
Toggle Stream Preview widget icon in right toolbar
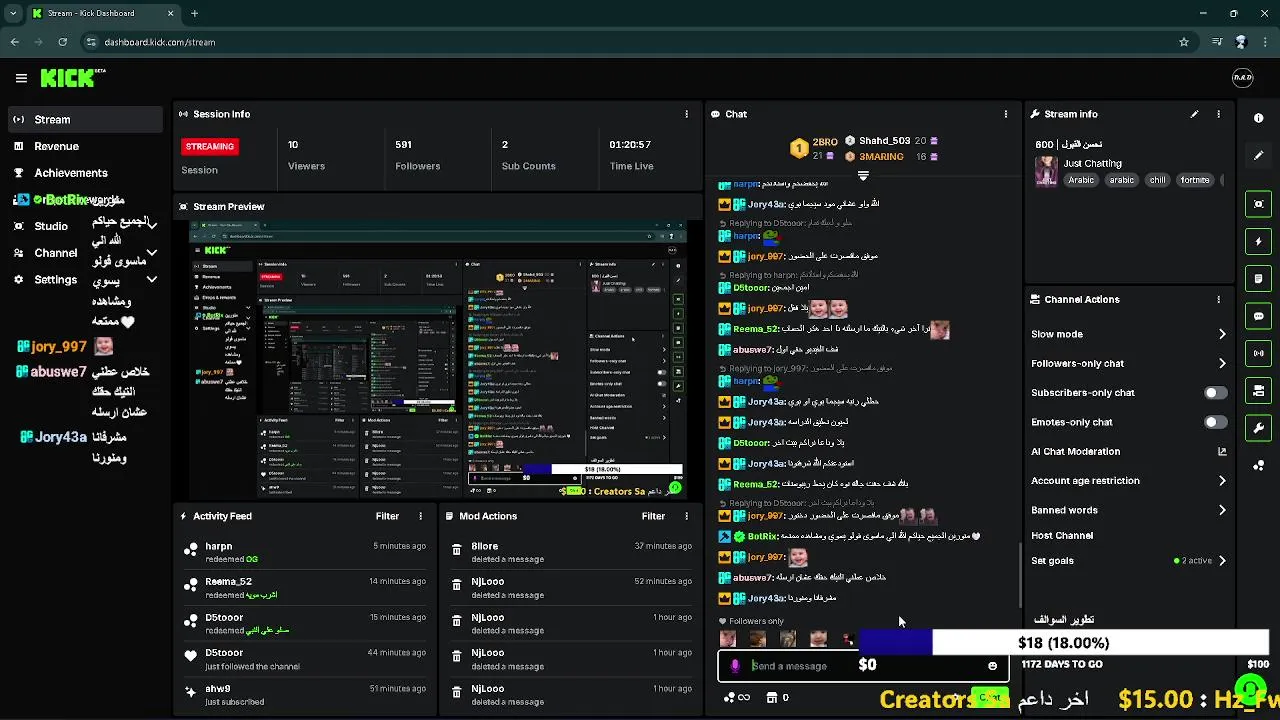coord(1258,204)
